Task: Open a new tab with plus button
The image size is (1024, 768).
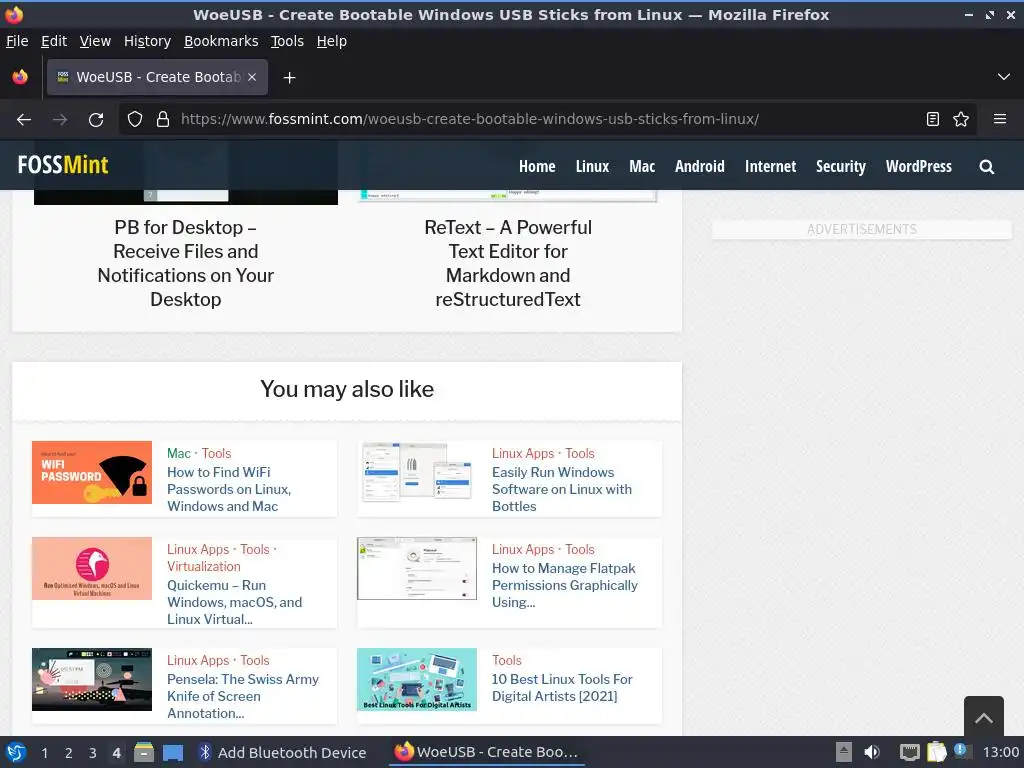Action: [x=289, y=78]
